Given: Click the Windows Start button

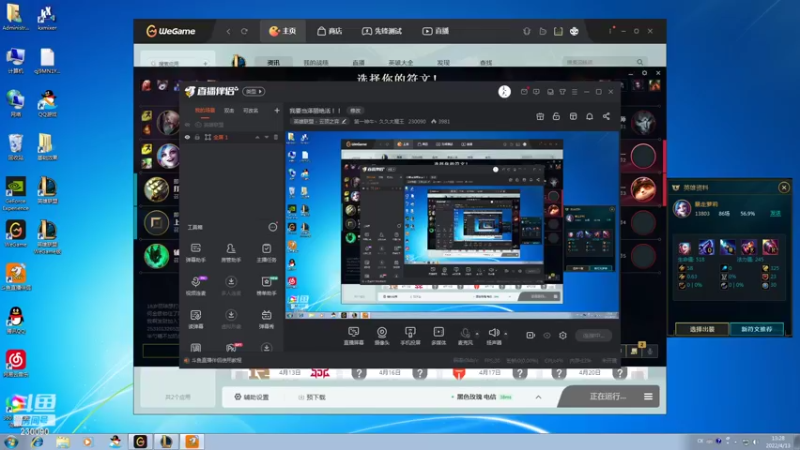Looking at the screenshot, I should (11, 442).
